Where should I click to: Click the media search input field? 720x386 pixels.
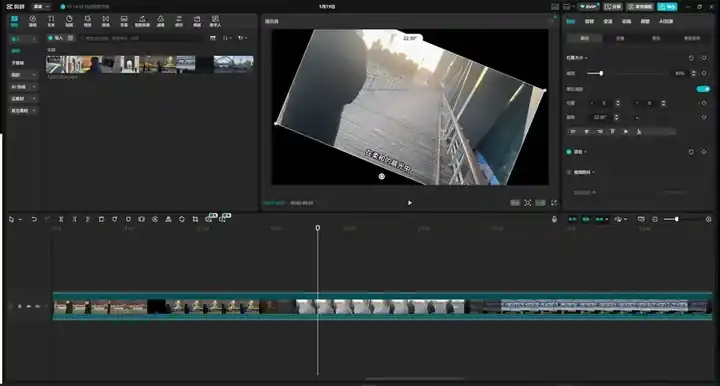coord(141,38)
